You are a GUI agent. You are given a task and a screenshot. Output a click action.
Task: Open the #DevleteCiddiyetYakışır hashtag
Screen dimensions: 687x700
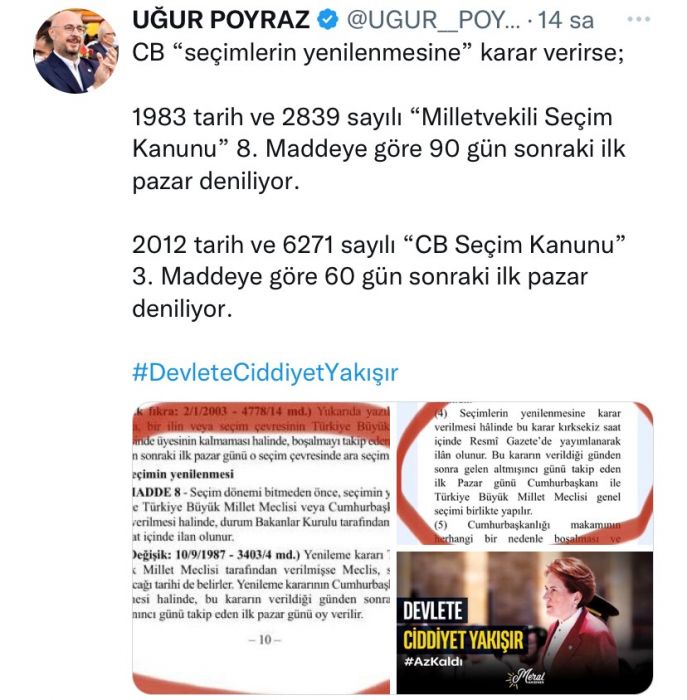265,372
